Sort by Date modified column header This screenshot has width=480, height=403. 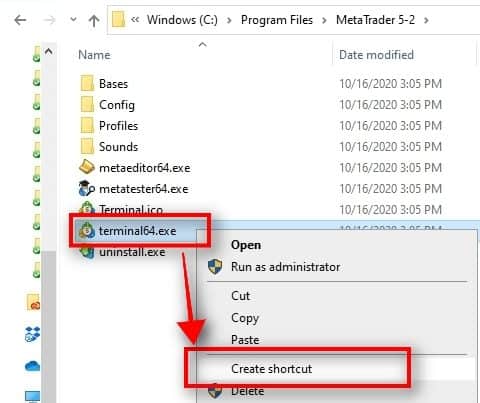[x=376, y=55]
